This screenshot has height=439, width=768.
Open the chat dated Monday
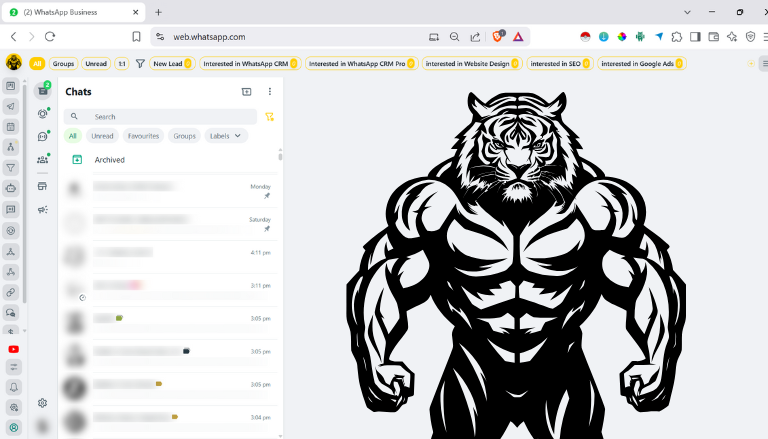point(170,191)
